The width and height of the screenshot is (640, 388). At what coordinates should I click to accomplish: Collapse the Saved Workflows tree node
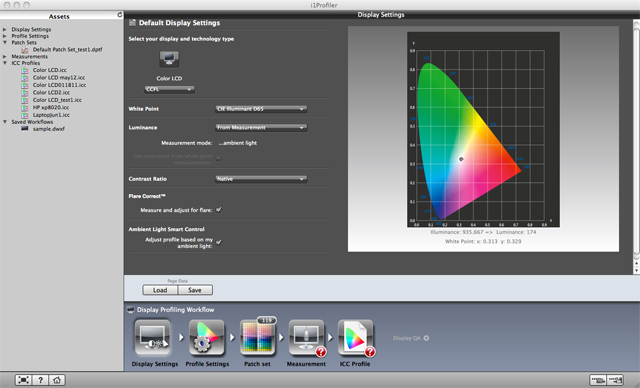point(5,122)
